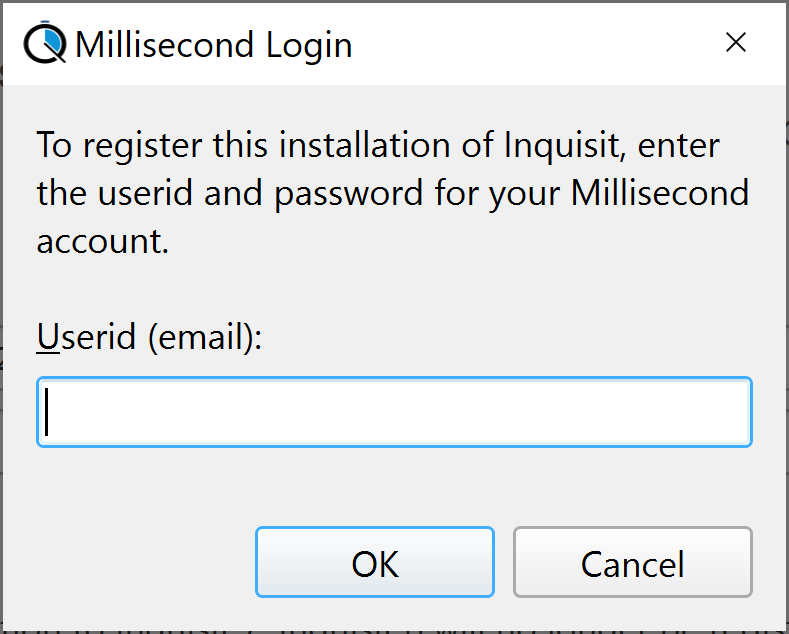The height and width of the screenshot is (634, 789).
Task: Click the word Login in the title
Action: 308,46
